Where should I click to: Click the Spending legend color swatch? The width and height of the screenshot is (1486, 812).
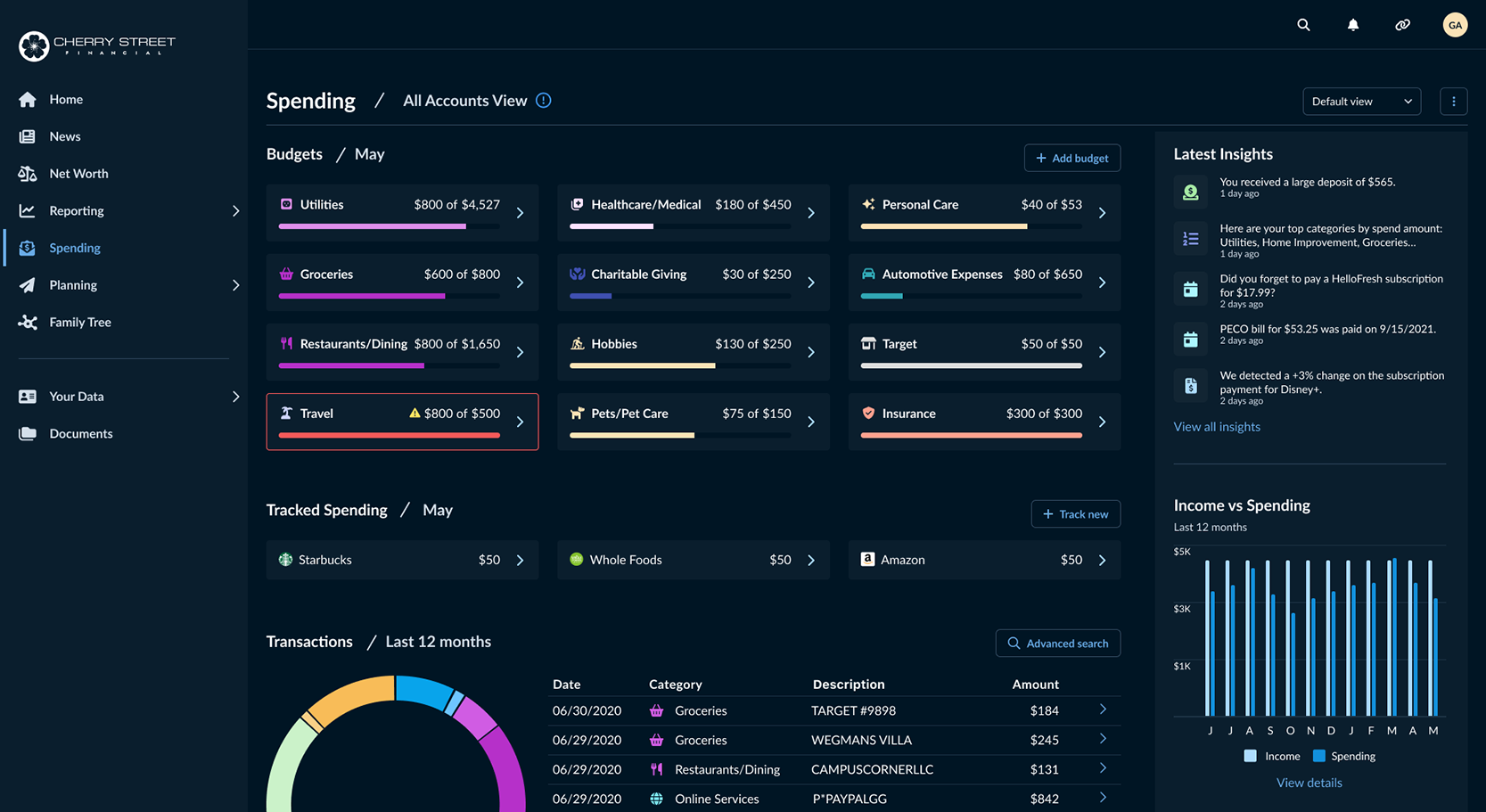(x=1319, y=756)
